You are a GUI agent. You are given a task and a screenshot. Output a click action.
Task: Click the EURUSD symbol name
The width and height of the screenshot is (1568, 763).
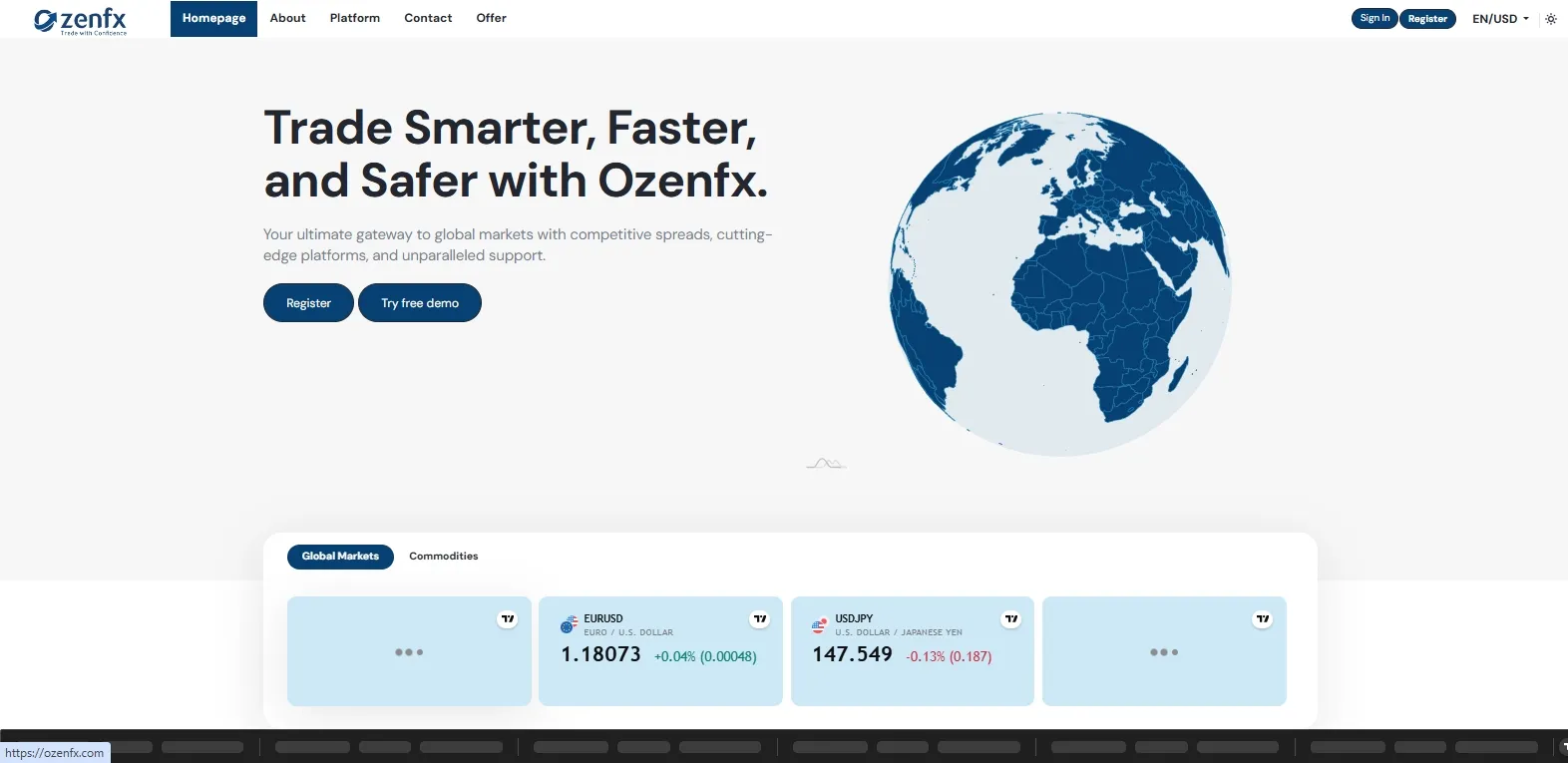coord(603,618)
